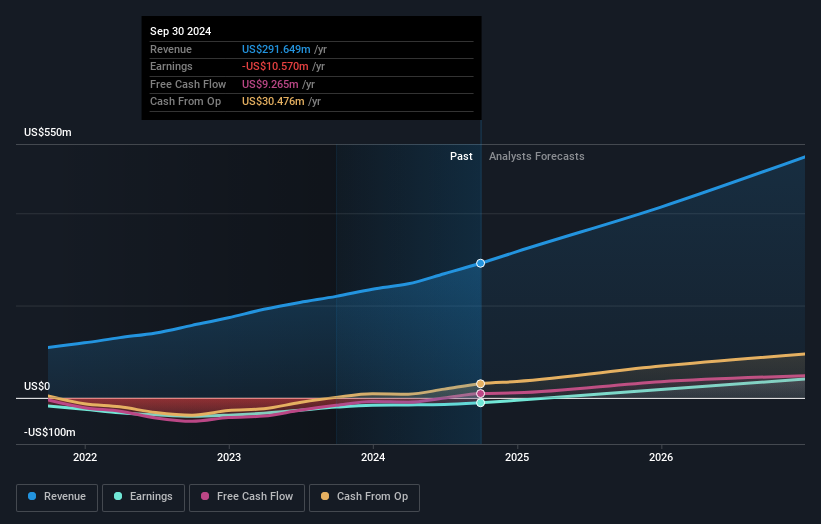Screen dimensions: 821x524
Task: Select the 2023 x-axis label
Action: [229, 457]
